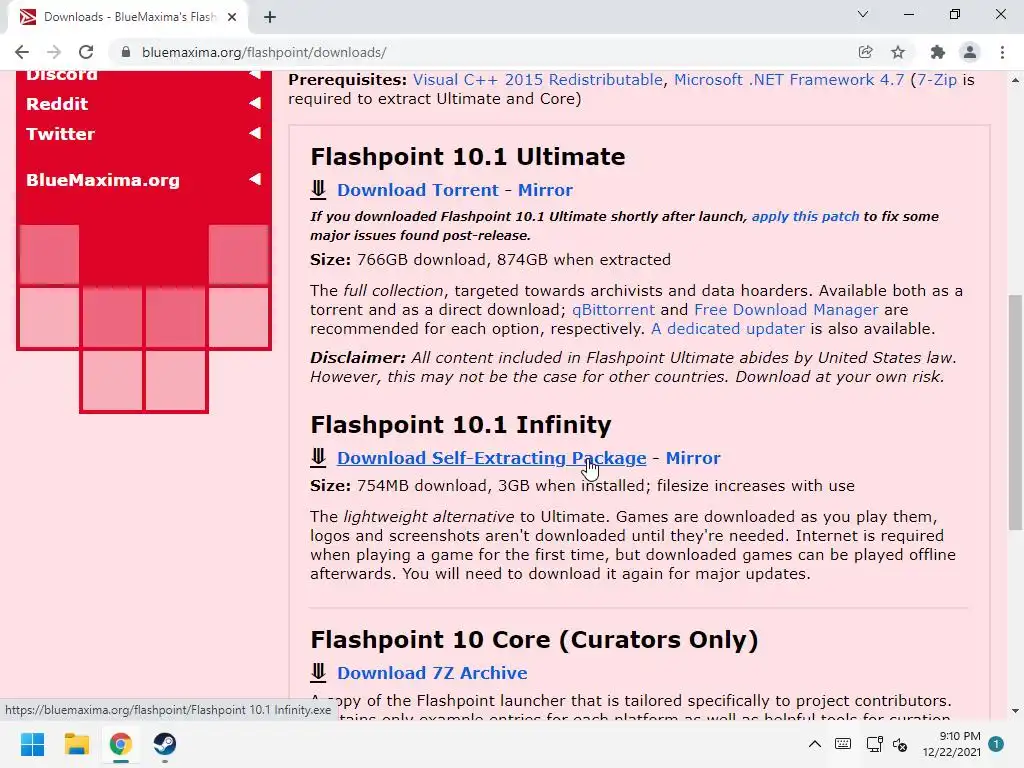
Task: Click the download icon beside Download Torrent
Action: click(x=318, y=190)
